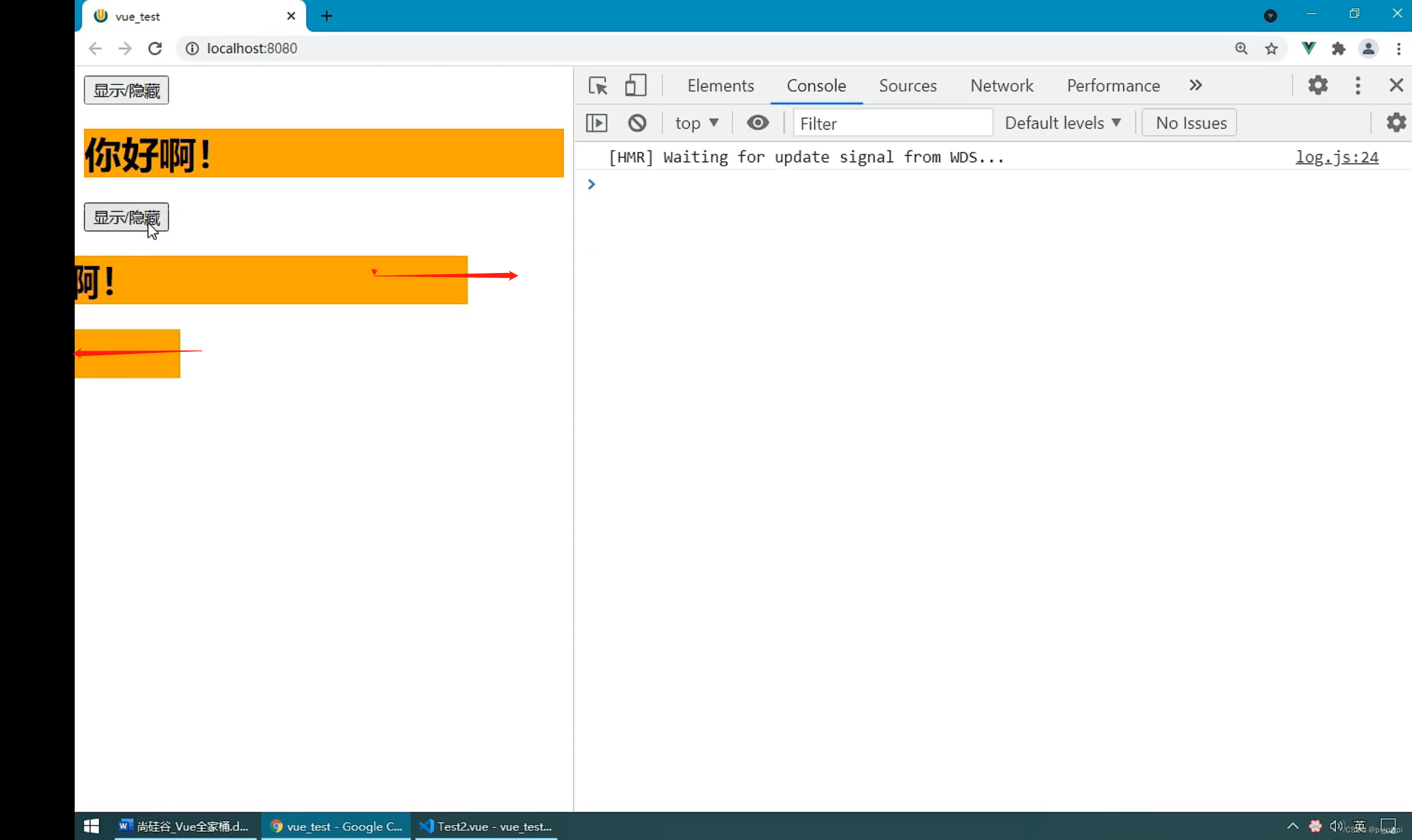Toggle the second 显示/隐藏 button
The height and width of the screenshot is (840, 1412).
[127, 217]
